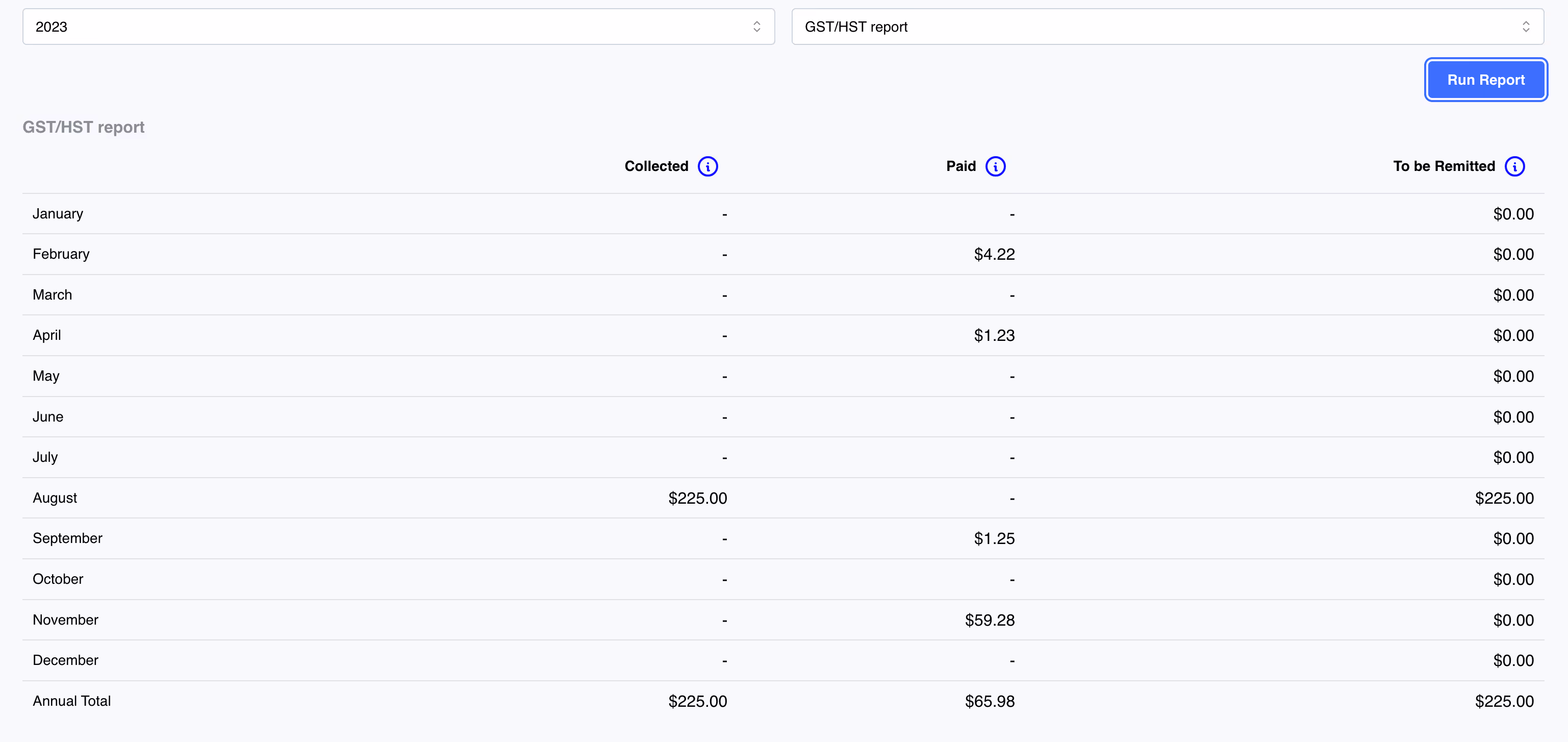The height and width of the screenshot is (742, 1568).
Task: Click the October row label
Action: click(58, 579)
